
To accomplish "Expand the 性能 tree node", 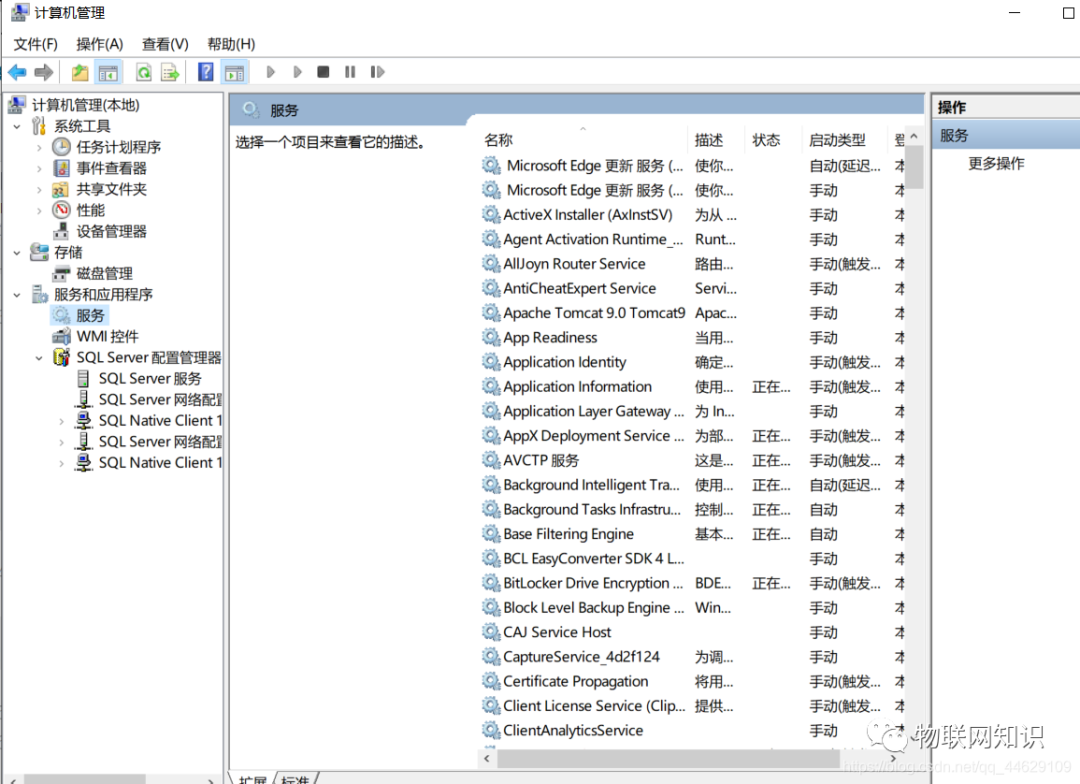I will tap(39, 210).
